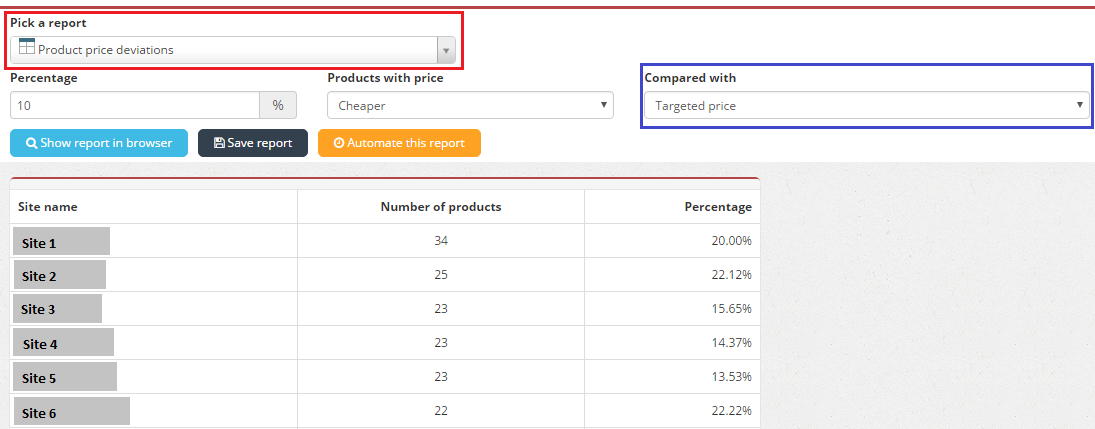Click the Number of products column header

coord(441,207)
